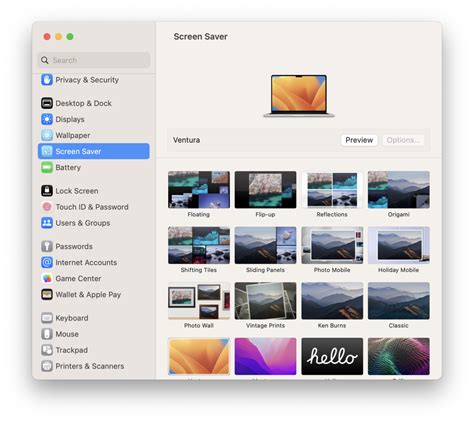Screen dimensions: 474x422
Task: Click the Preview button
Action: click(359, 140)
